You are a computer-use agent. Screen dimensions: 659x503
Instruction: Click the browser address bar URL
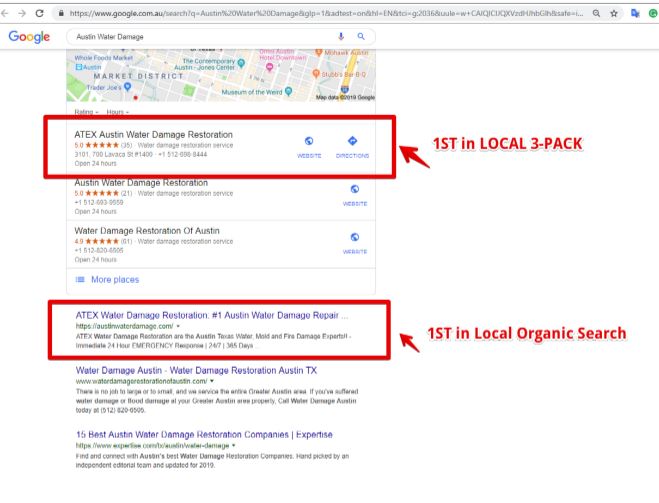coord(326,13)
